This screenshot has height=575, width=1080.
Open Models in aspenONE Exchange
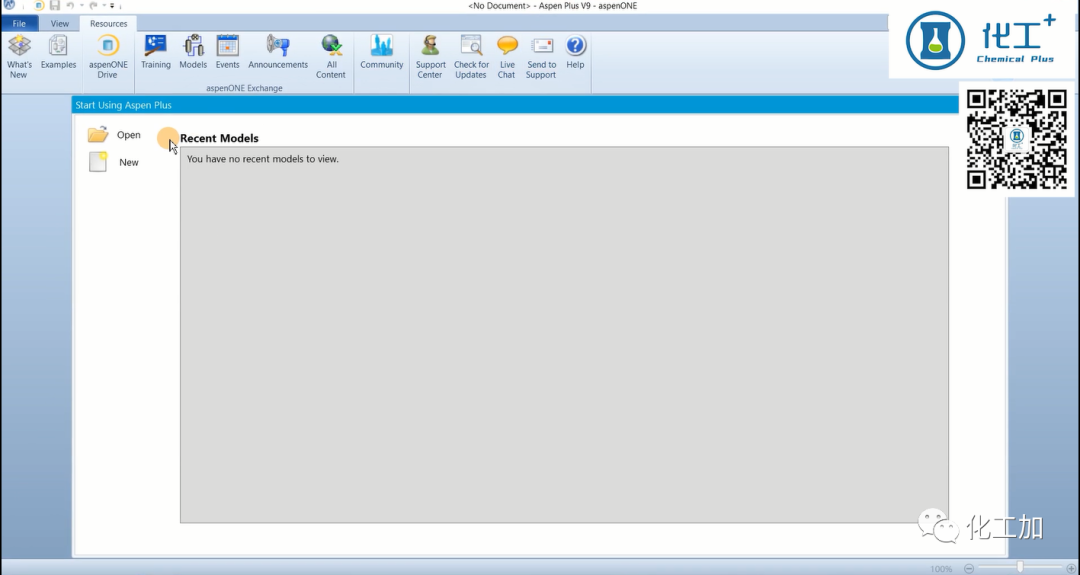(x=193, y=53)
